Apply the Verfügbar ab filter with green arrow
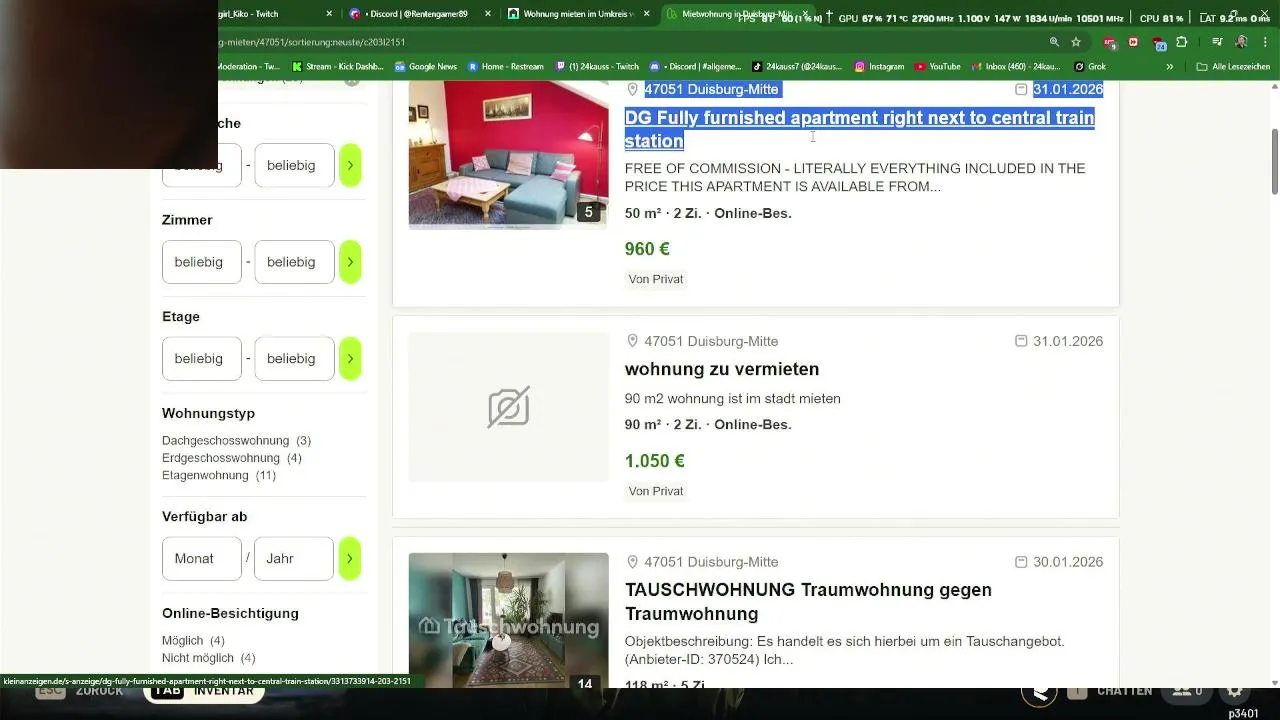 pos(349,558)
